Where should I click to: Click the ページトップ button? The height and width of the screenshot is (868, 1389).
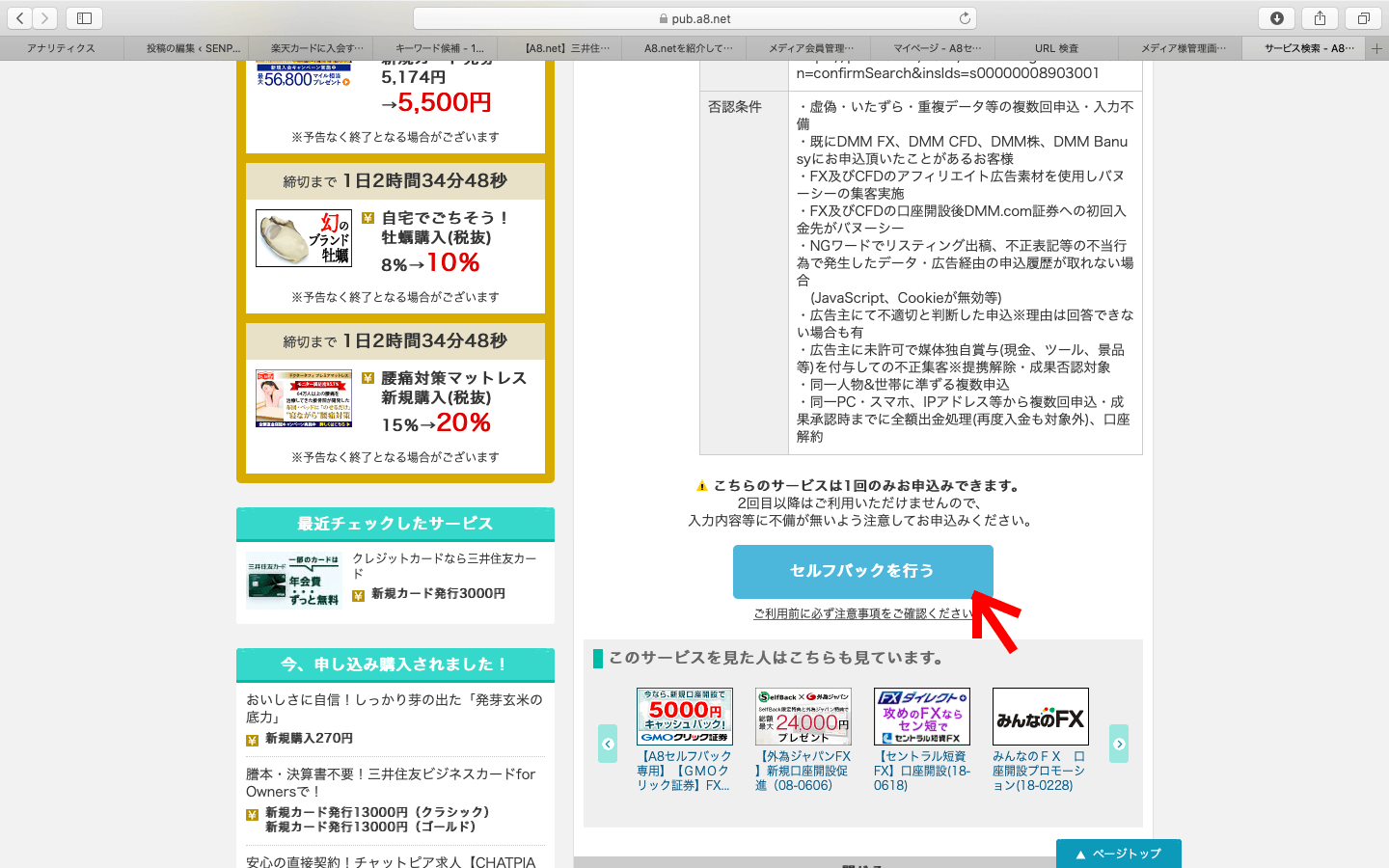(x=1119, y=854)
